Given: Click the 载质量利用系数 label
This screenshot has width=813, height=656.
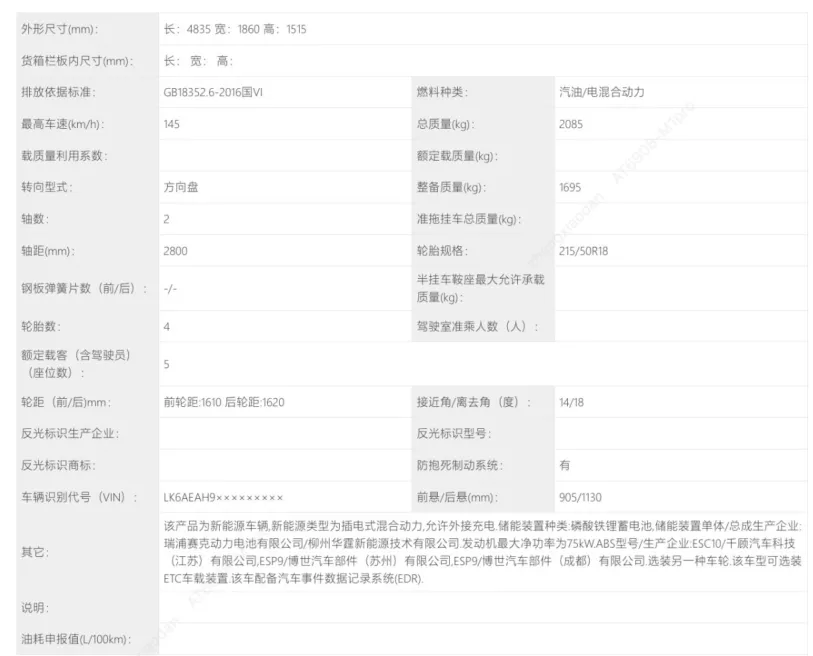Looking at the screenshot, I should coord(64,156).
